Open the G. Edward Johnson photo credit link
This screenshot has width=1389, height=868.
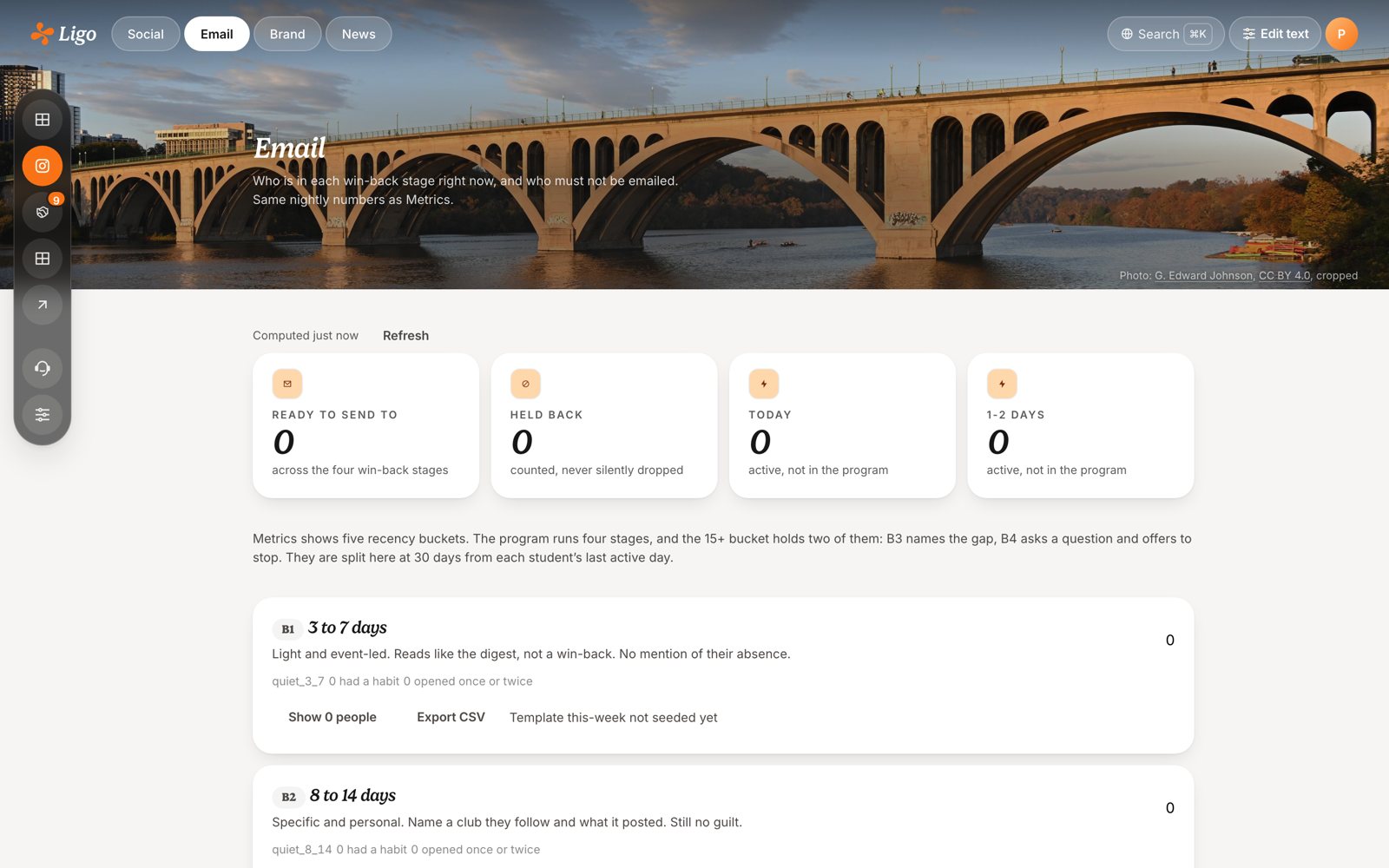click(1203, 275)
